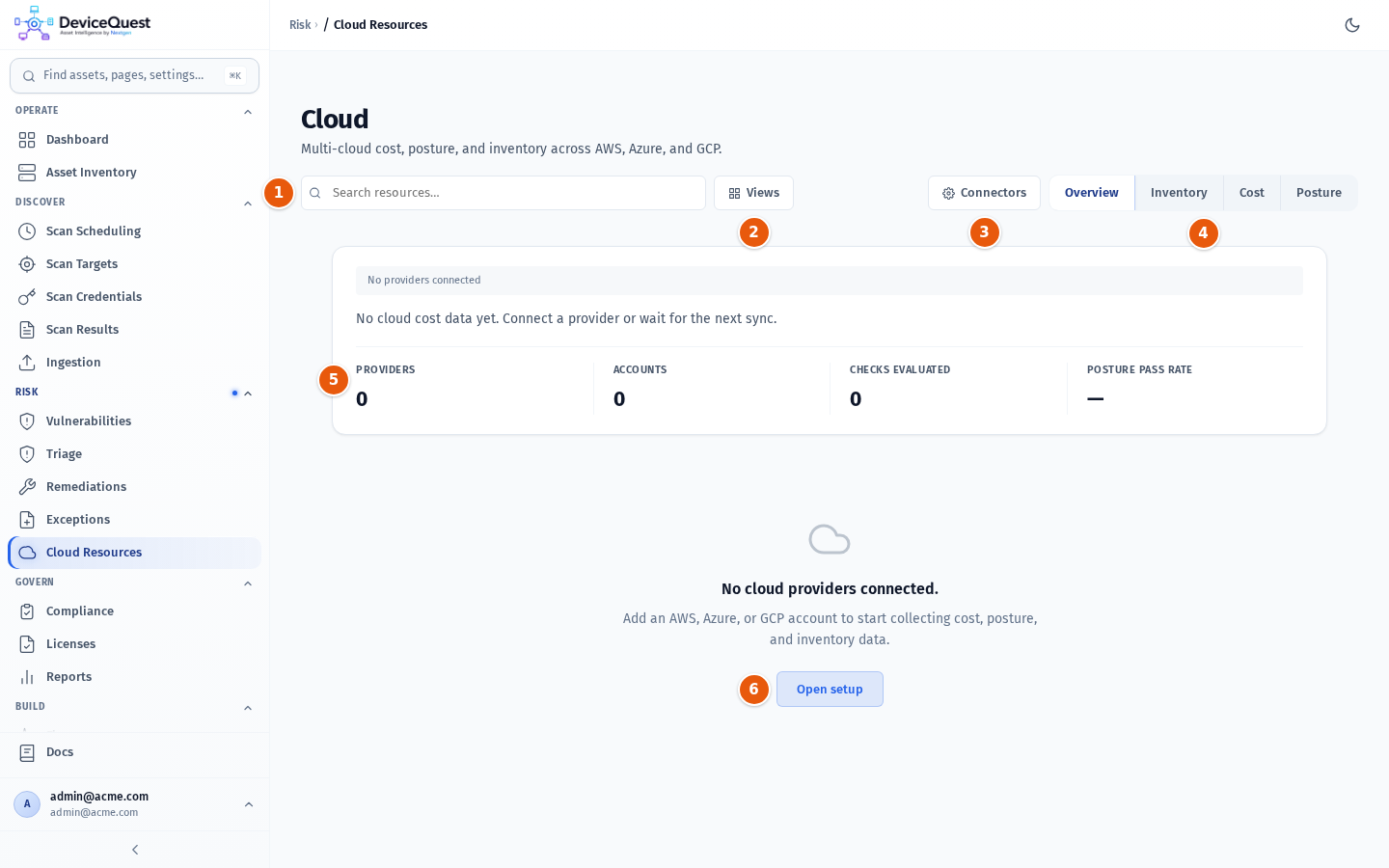The width and height of the screenshot is (1389, 868).
Task: Click the sidebar search magnifier icon
Action: 29,76
